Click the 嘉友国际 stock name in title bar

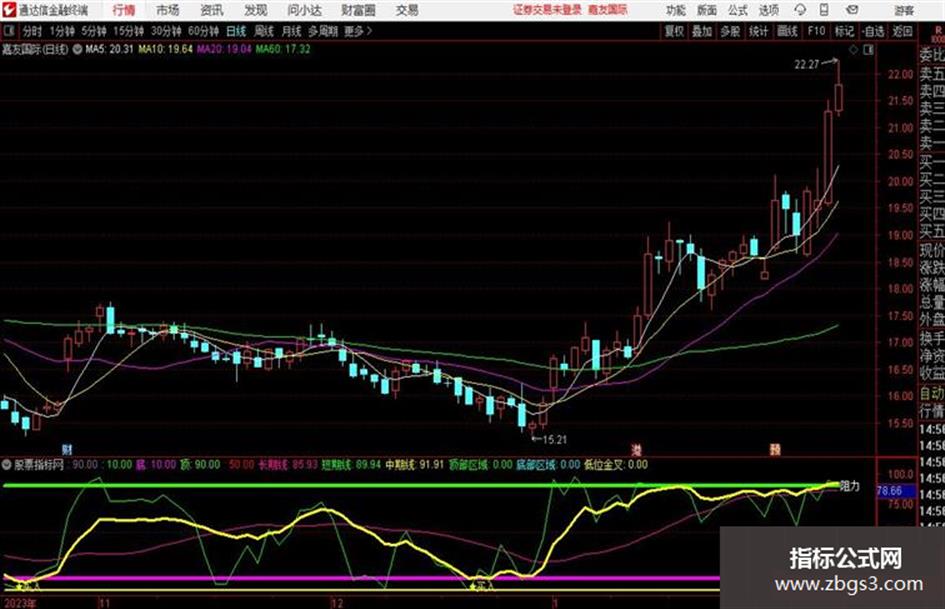(x=608, y=10)
